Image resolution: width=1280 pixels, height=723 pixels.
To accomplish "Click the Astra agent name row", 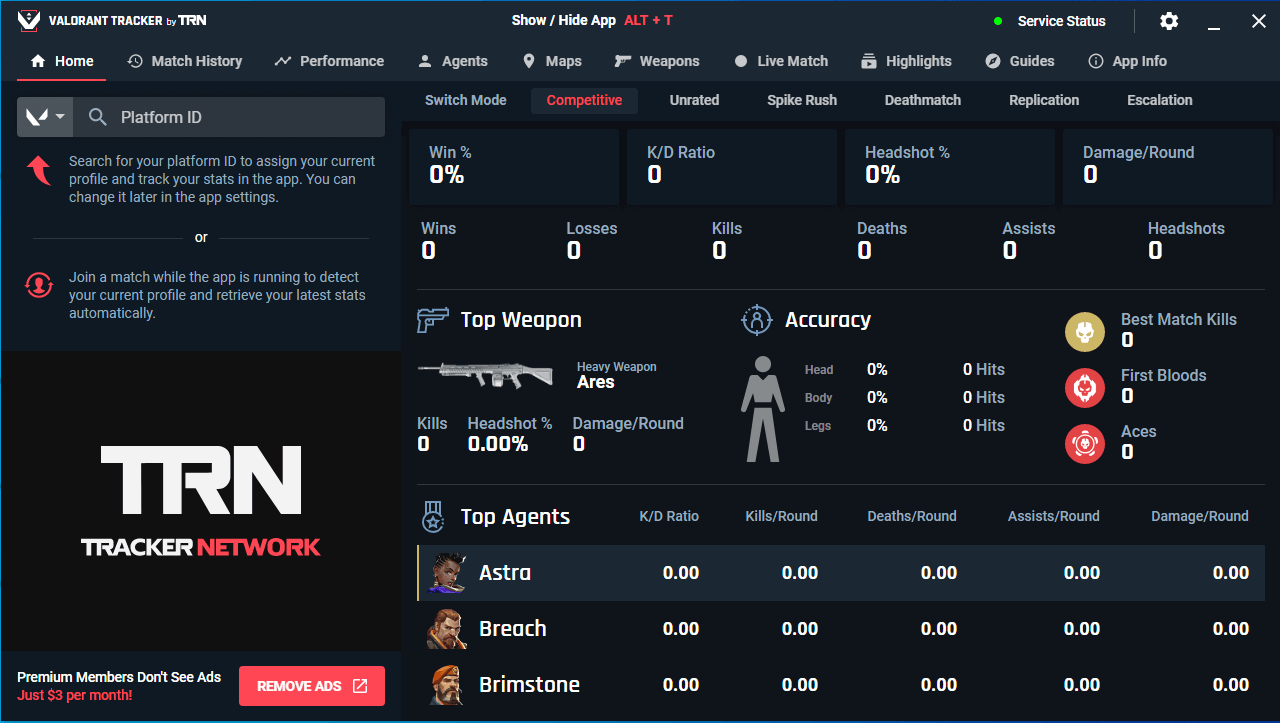I will [841, 573].
